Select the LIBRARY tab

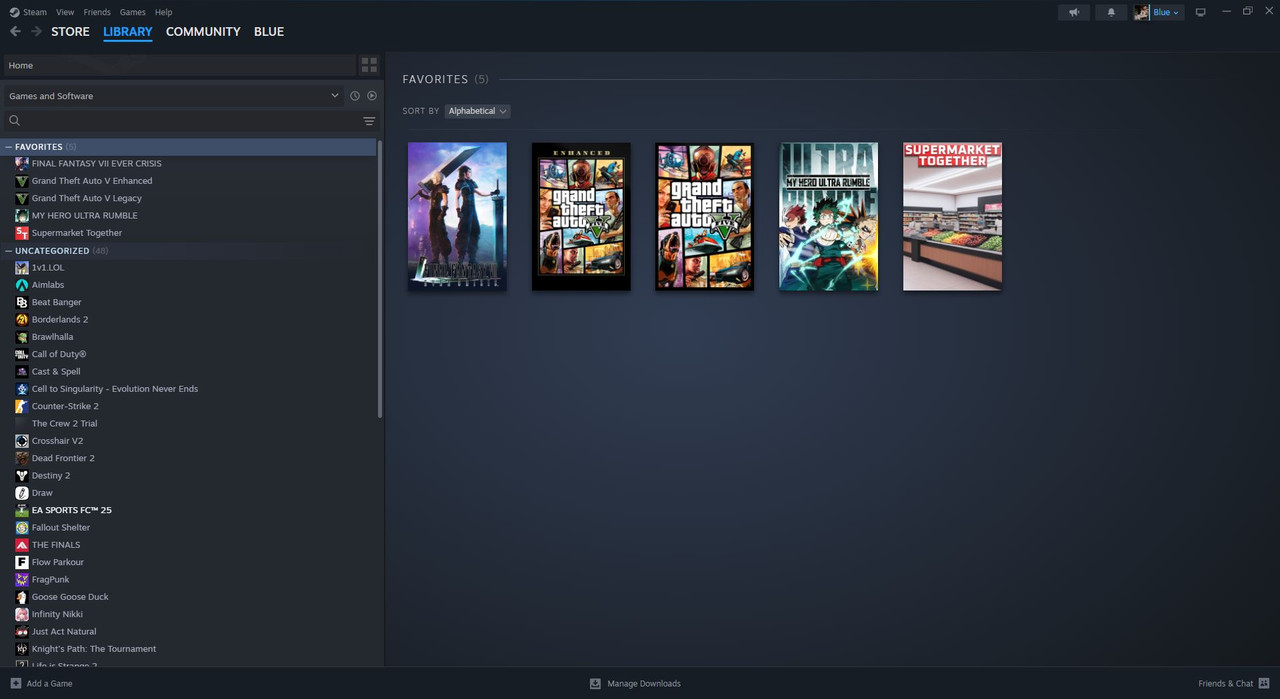(128, 32)
